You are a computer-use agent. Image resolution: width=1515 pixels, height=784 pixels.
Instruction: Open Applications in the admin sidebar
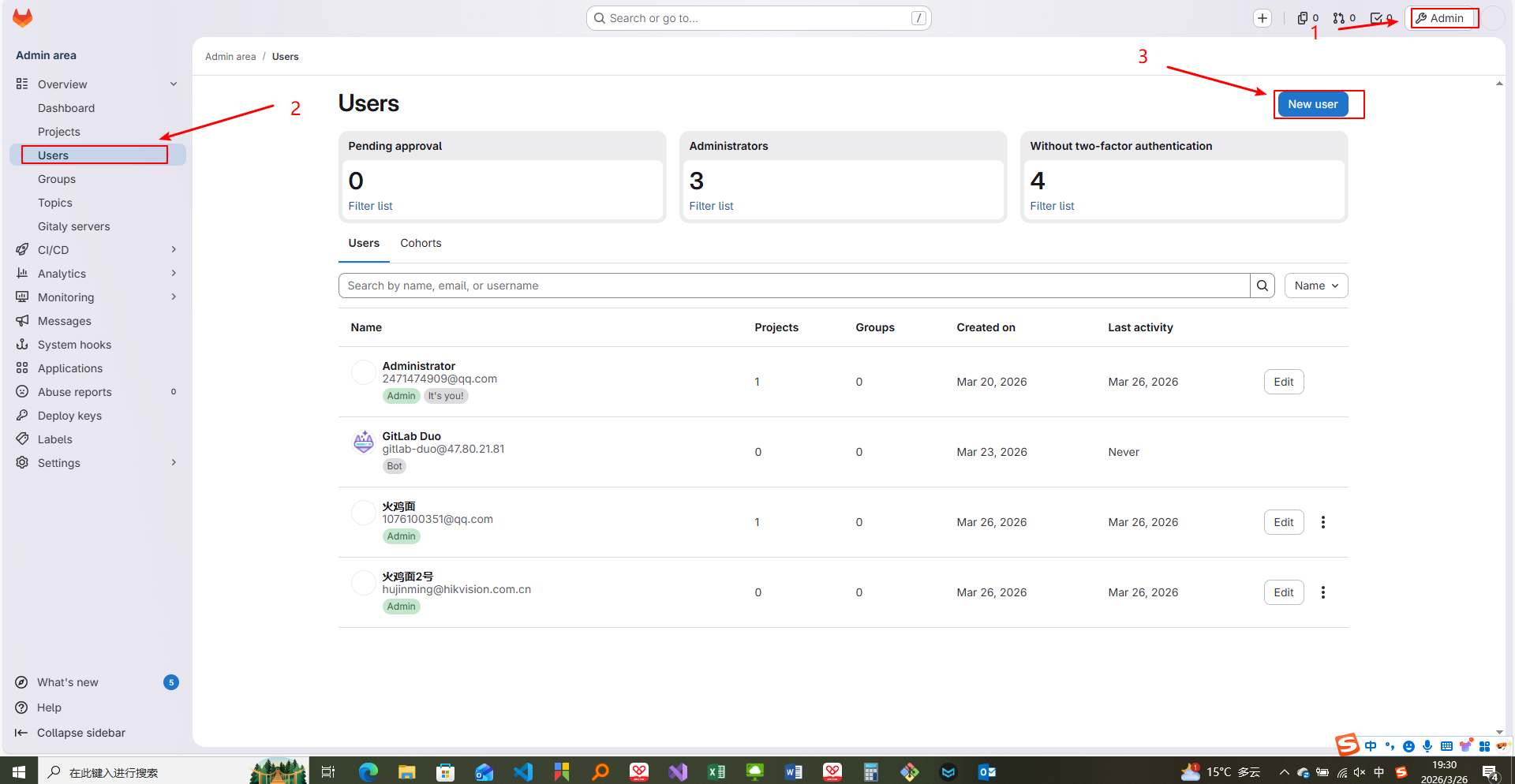(x=97, y=368)
